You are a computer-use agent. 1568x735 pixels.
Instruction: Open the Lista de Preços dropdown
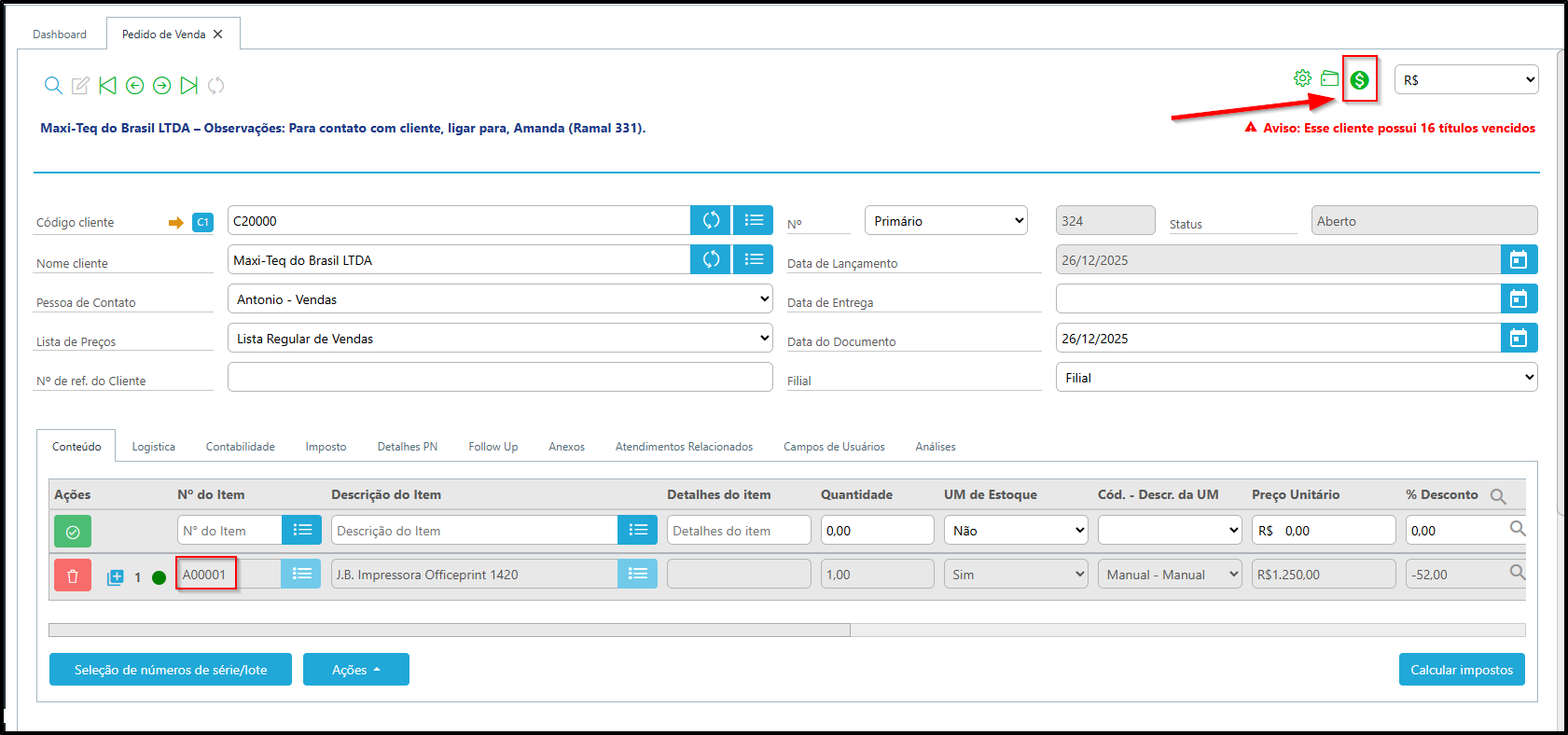click(x=500, y=339)
